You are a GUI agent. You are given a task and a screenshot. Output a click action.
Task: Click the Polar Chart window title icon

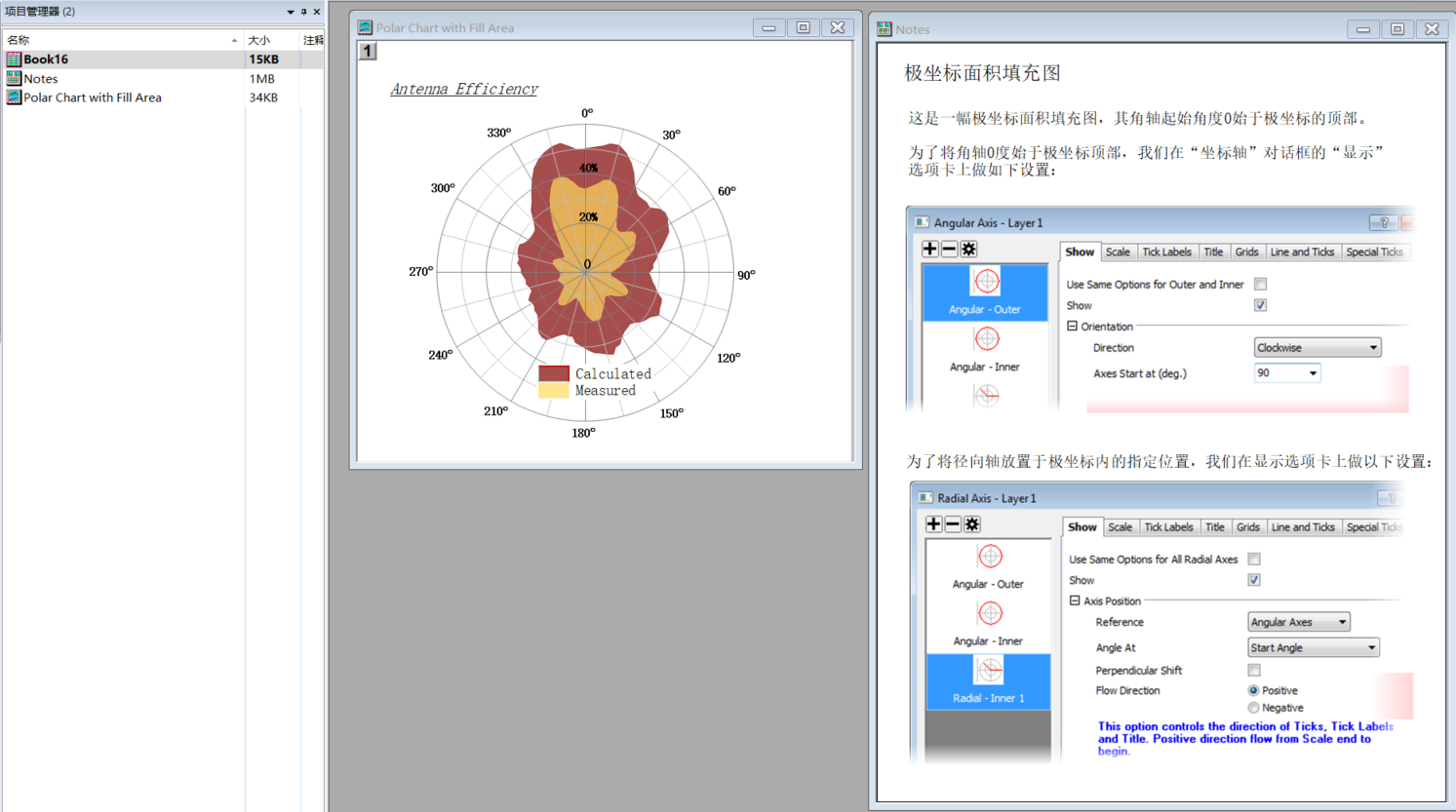coord(365,27)
